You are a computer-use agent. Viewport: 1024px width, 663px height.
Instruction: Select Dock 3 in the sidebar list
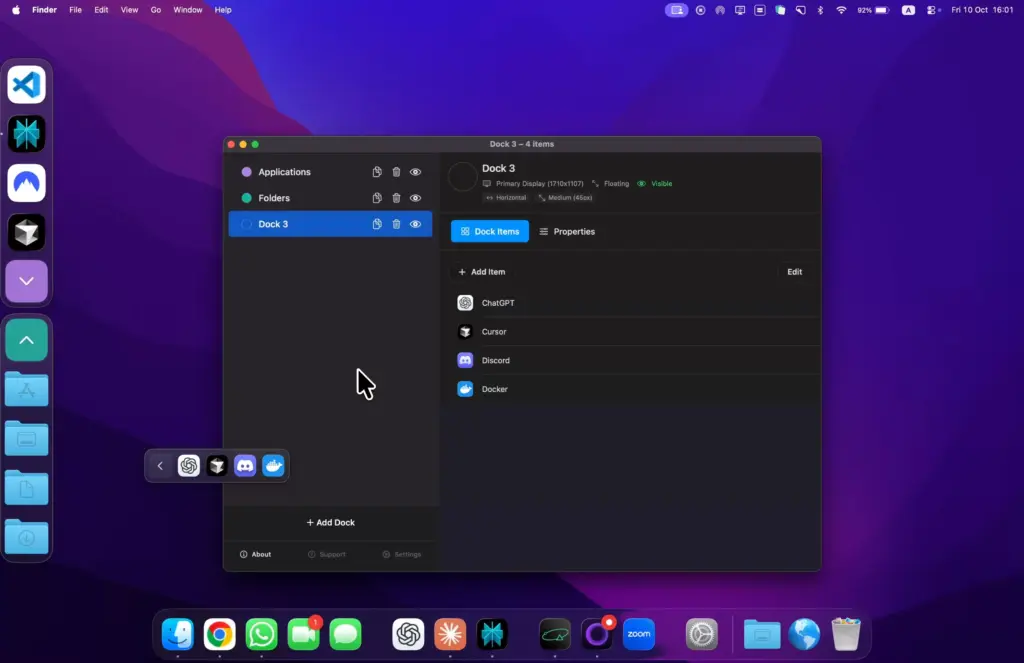[330, 224]
